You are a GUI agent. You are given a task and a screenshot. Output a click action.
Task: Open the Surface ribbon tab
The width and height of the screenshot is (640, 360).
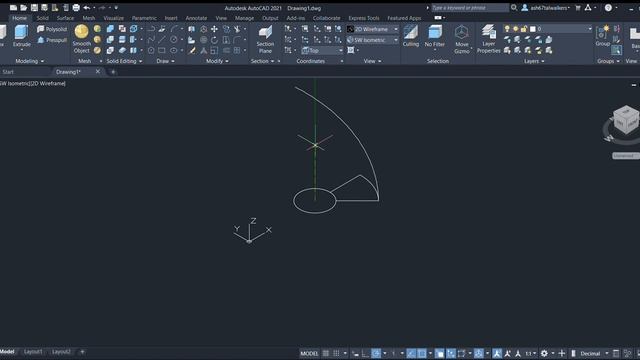65,18
